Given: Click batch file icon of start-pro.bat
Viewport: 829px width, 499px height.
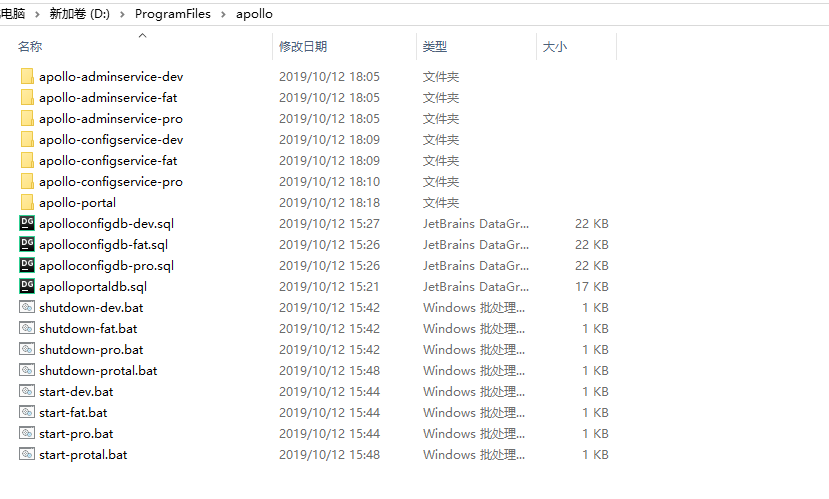Looking at the screenshot, I should pyautogui.click(x=27, y=433).
